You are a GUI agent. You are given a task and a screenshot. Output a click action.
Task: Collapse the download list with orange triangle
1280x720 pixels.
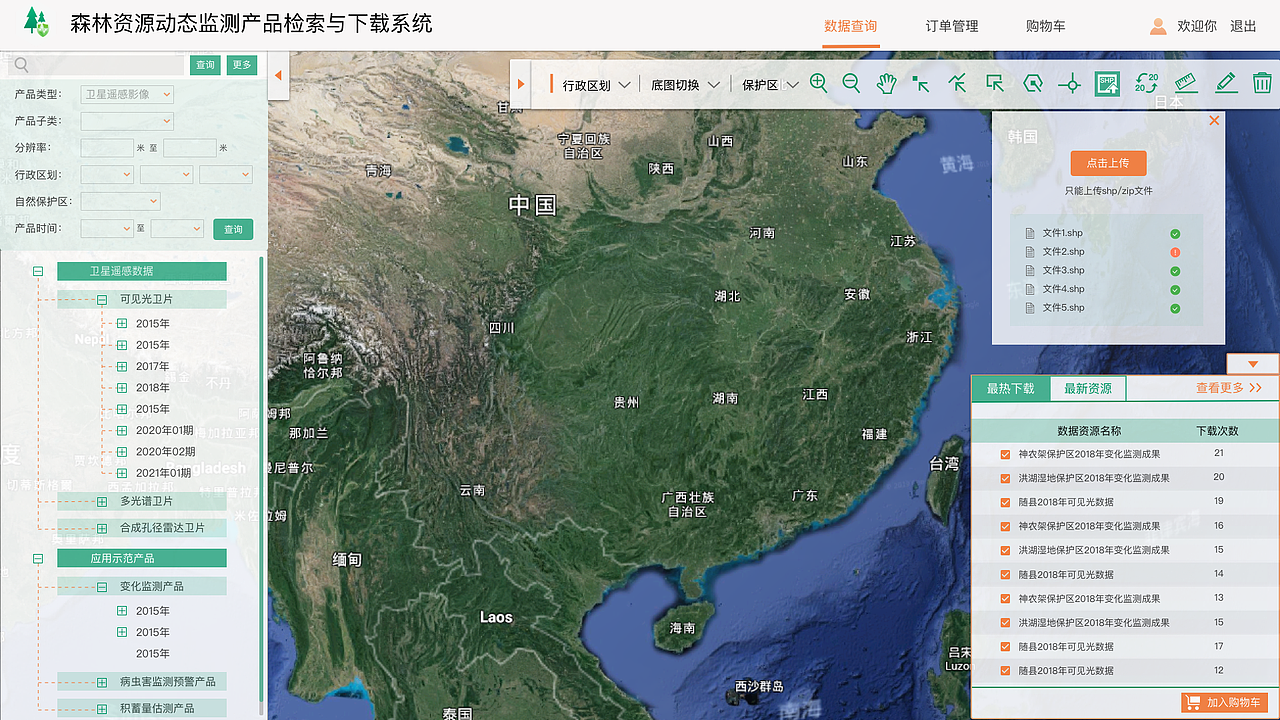click(x=1252, y=363)
